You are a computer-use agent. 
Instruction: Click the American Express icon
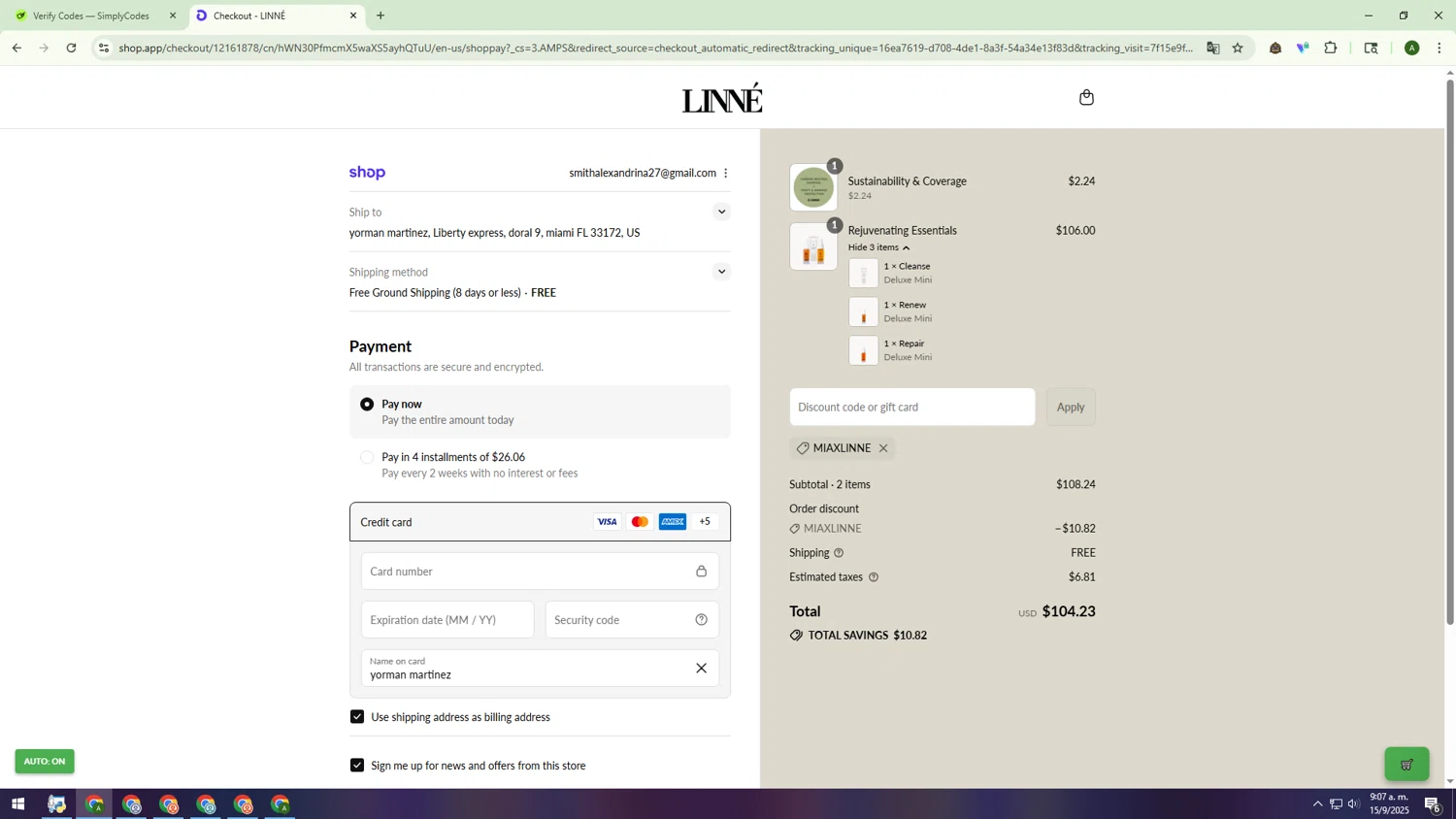pos(673,522)
